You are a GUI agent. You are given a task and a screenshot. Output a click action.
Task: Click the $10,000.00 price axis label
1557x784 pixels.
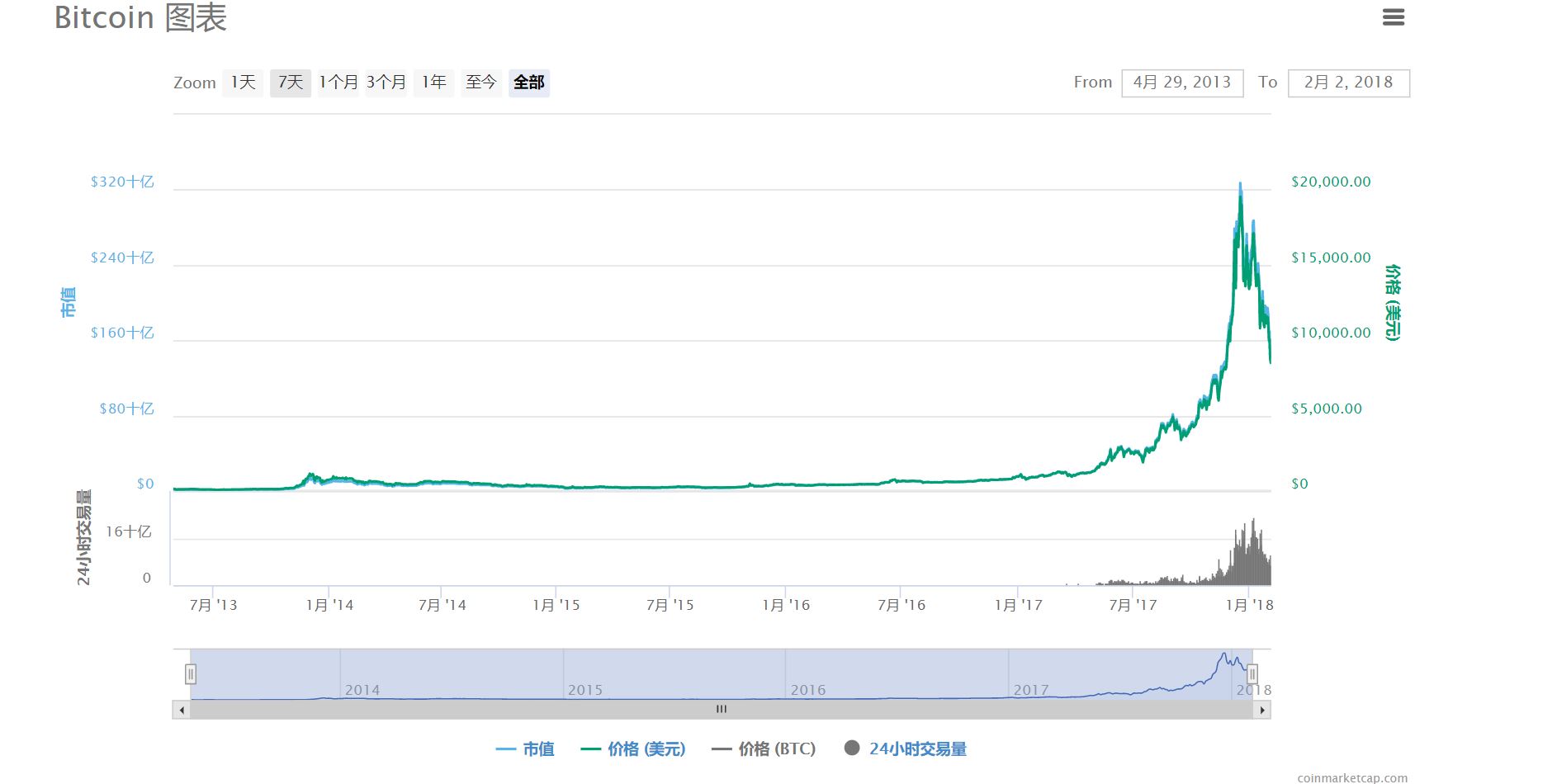[x=1331, y=333]
